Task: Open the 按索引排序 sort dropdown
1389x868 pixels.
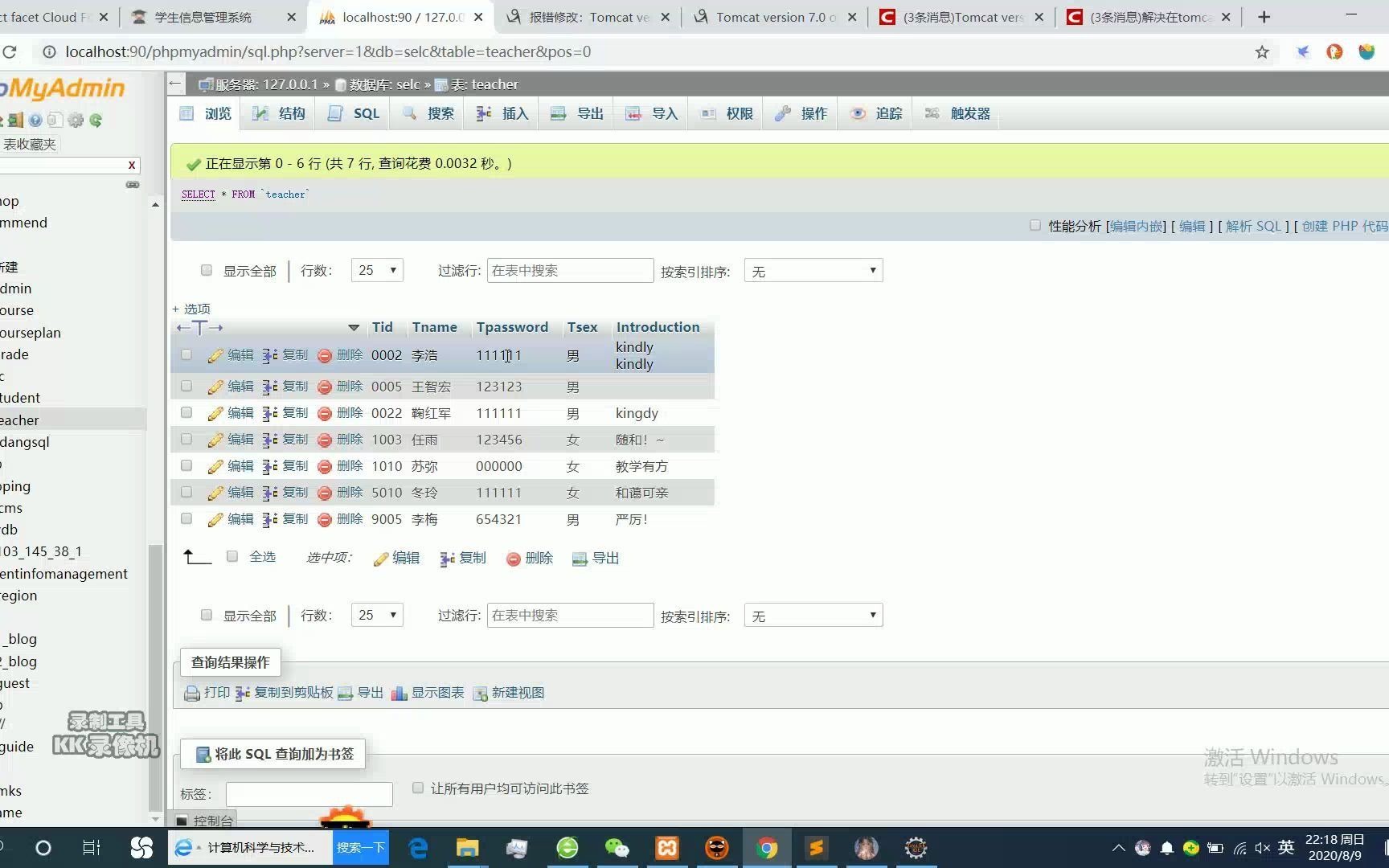Action: point(812,270)
